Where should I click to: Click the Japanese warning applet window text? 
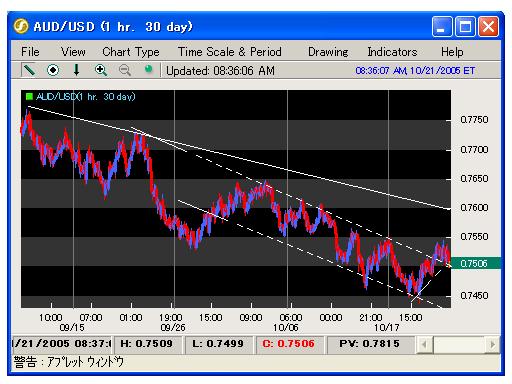point(69,362)
